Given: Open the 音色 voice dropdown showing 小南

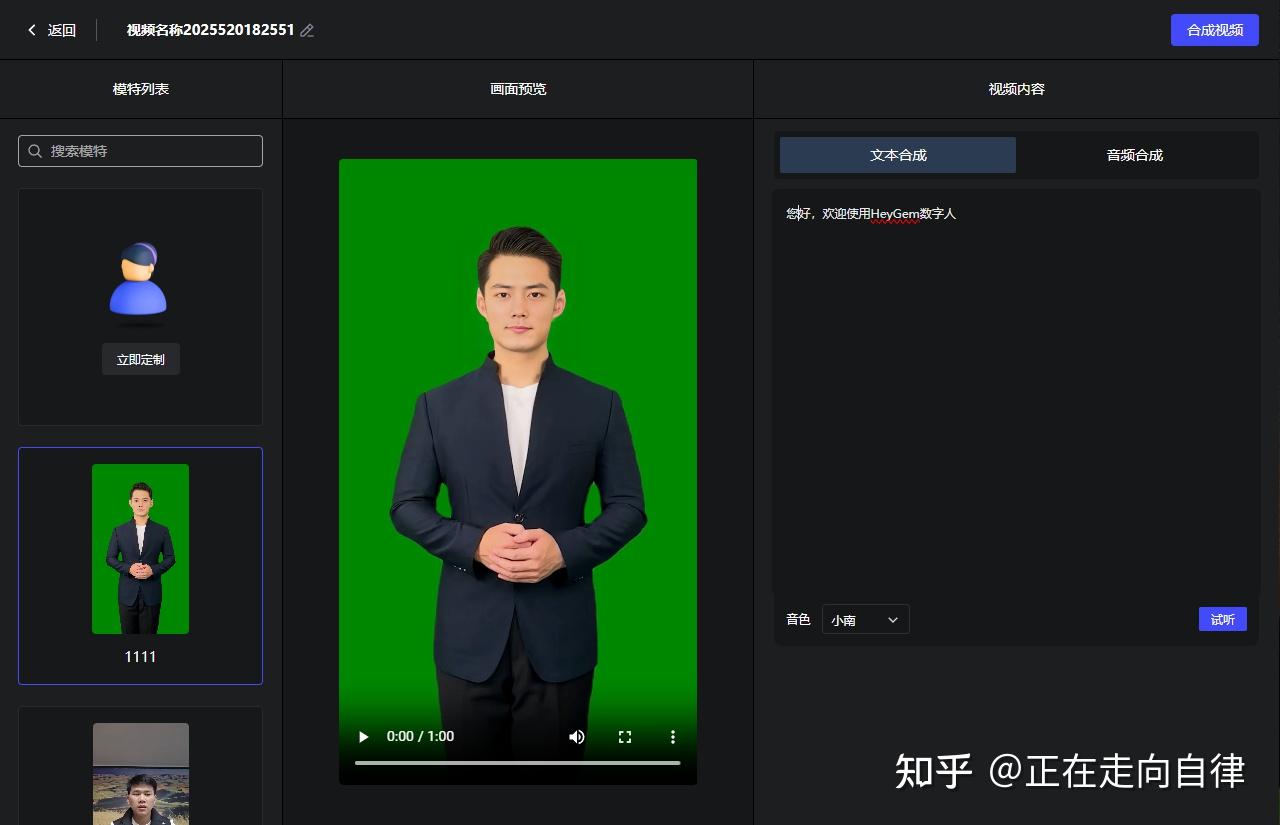Looking at the screenshot, I should tap(865, 619).
